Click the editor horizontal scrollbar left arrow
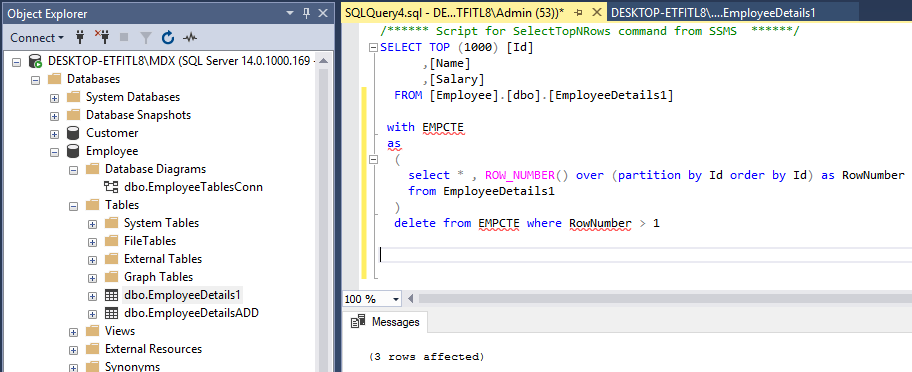This screenshot has height=372, width=912. click(x=411, y=299)
